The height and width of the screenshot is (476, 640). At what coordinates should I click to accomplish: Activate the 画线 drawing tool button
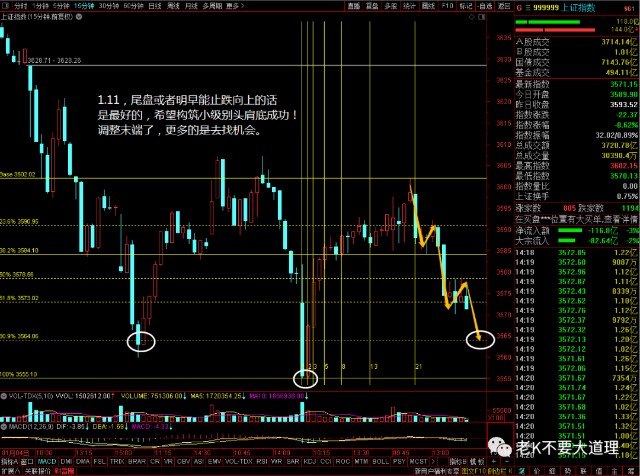coord(428,6)
